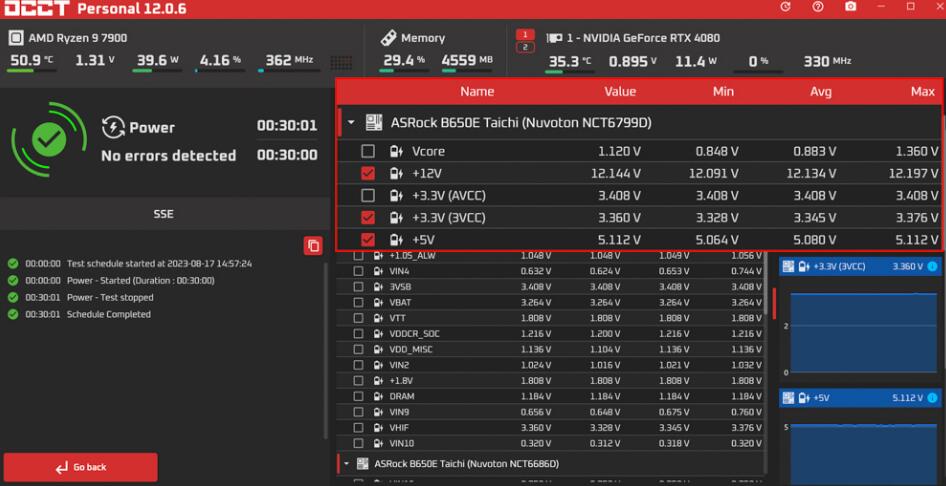The width and height of the screenshot is (946, 486).
Task: Click the SSE instruction set bar
Action: [x=163, y=214]
